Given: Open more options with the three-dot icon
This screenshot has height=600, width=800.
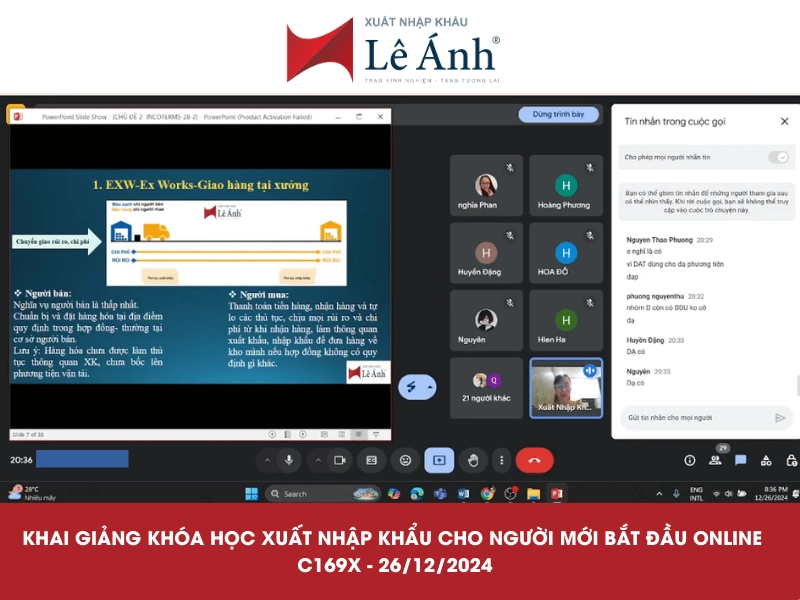Looking at the screenshot, I should (501, 460).
